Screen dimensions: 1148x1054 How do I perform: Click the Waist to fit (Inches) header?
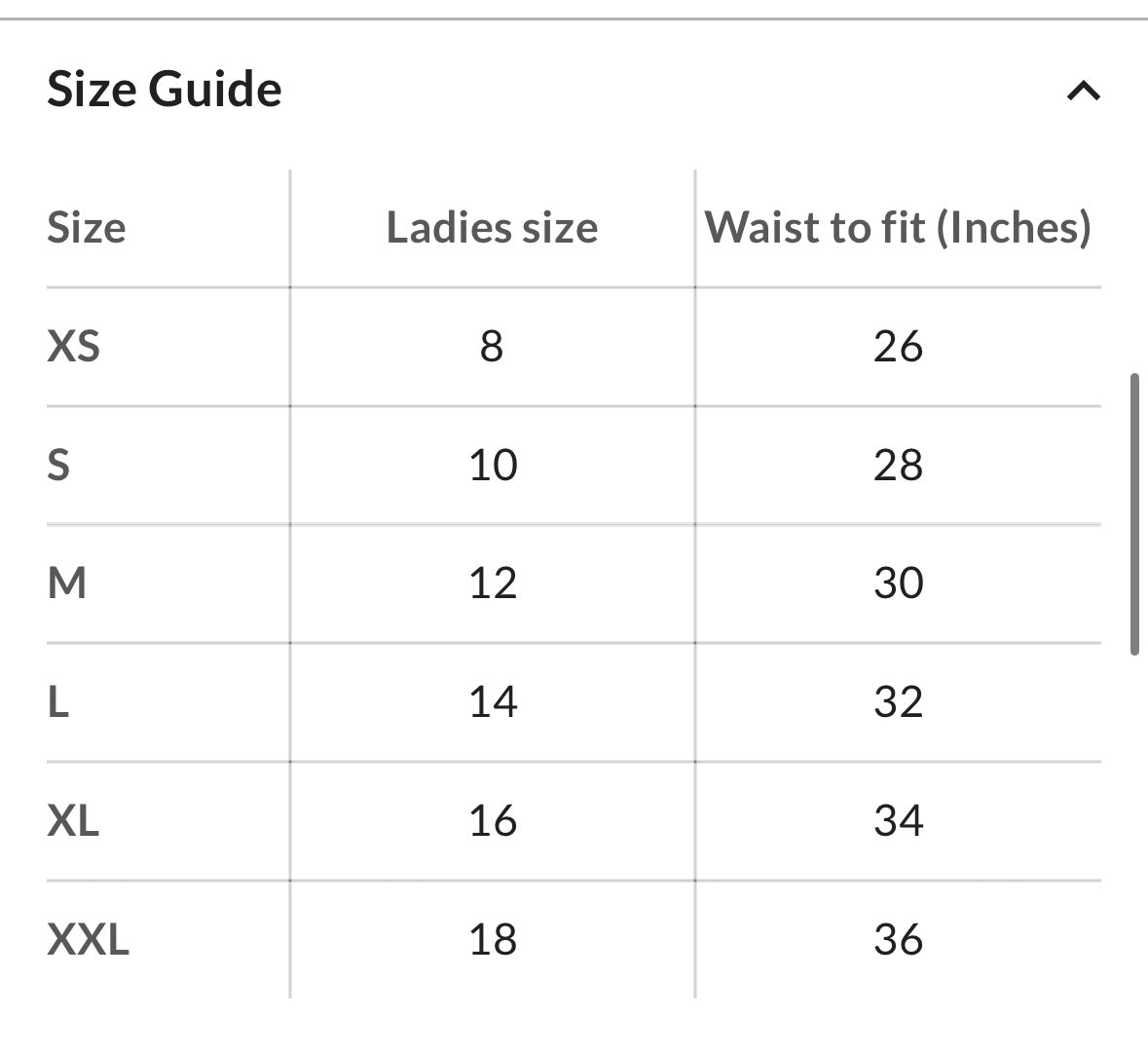coord(901,228)
